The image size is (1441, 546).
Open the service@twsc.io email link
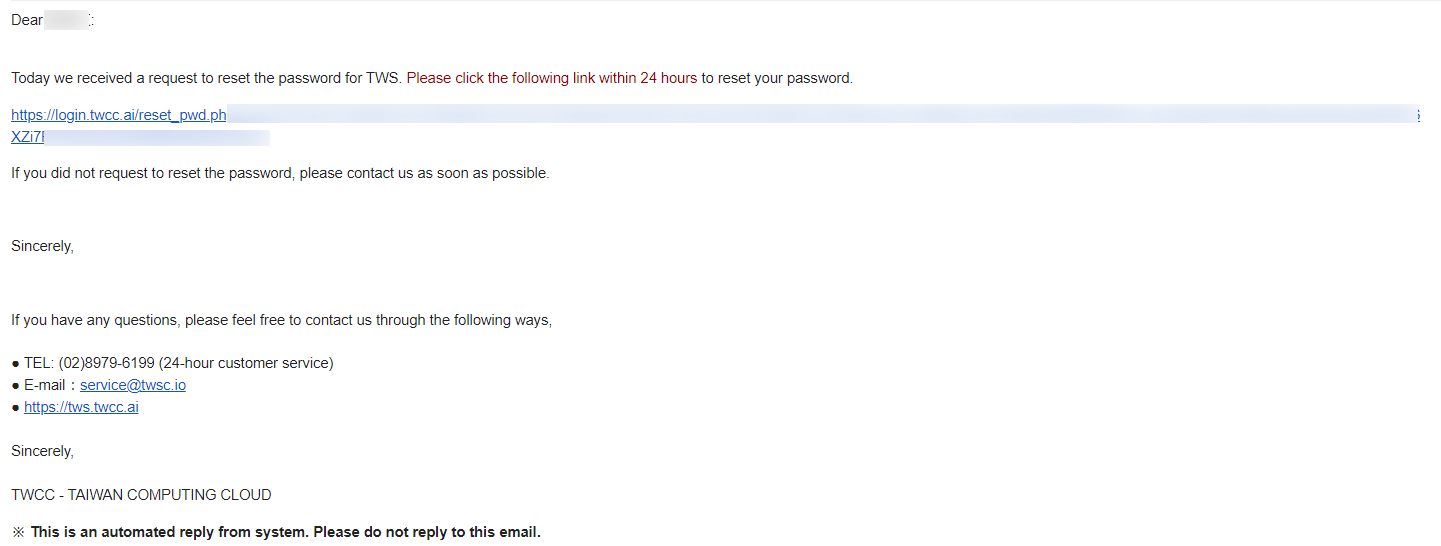click(x=133, y=385)
